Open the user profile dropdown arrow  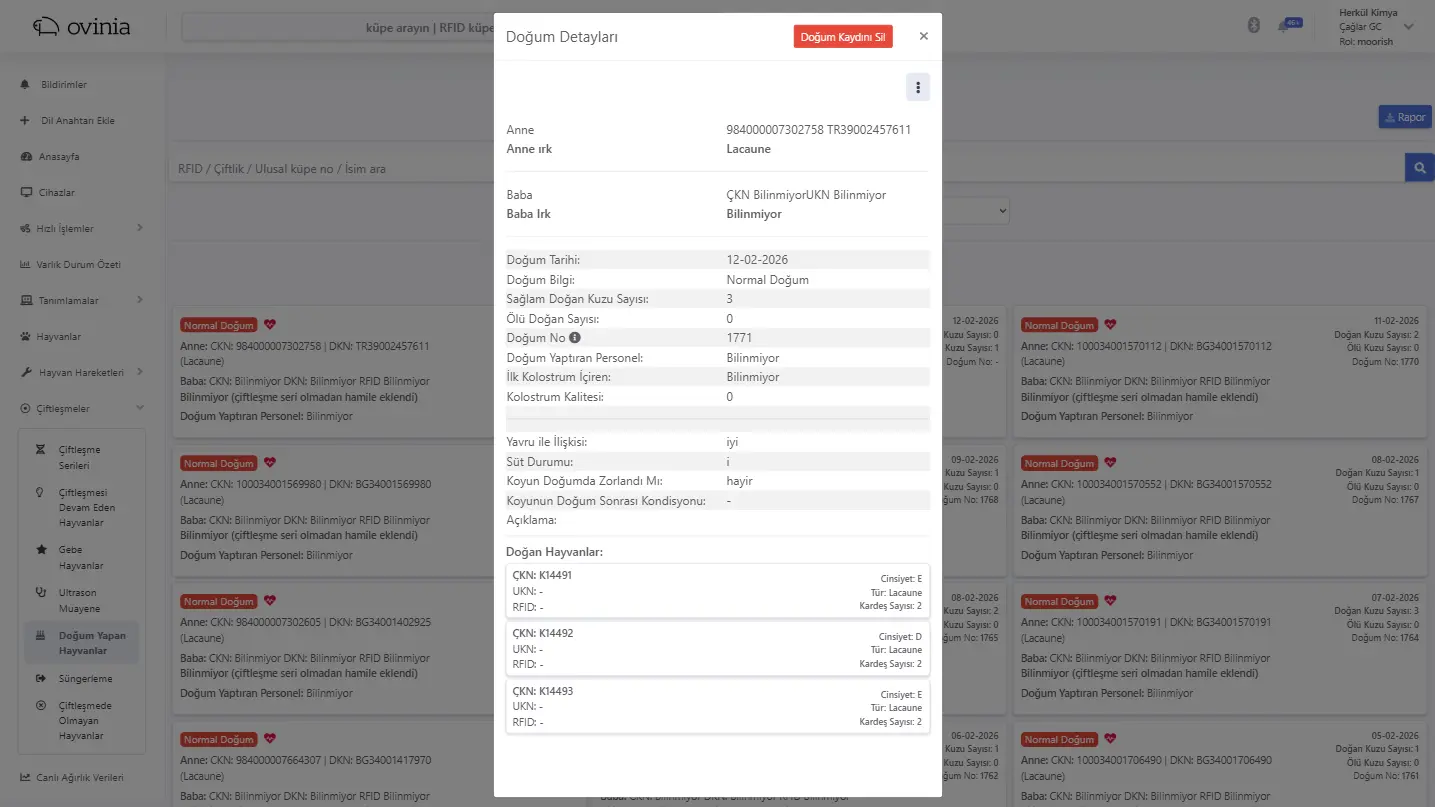point(1409,27)
